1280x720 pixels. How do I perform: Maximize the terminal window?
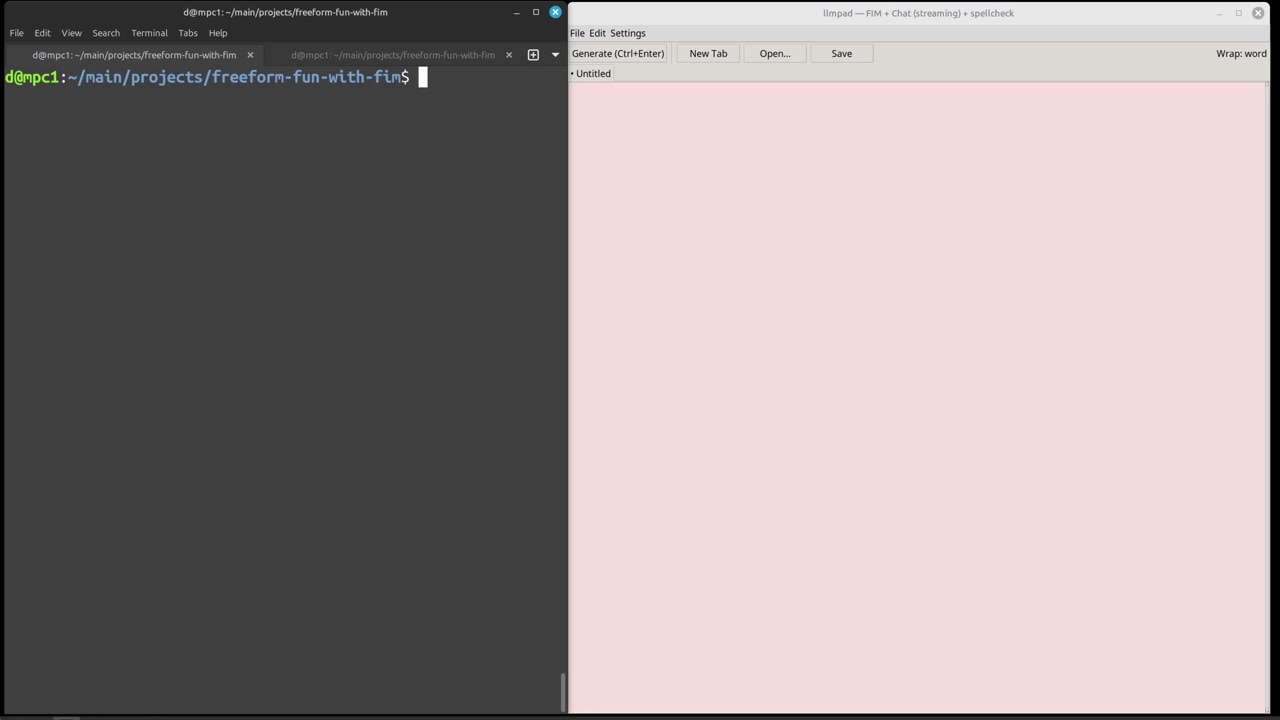pyautogui.click(x=536, y=12)
